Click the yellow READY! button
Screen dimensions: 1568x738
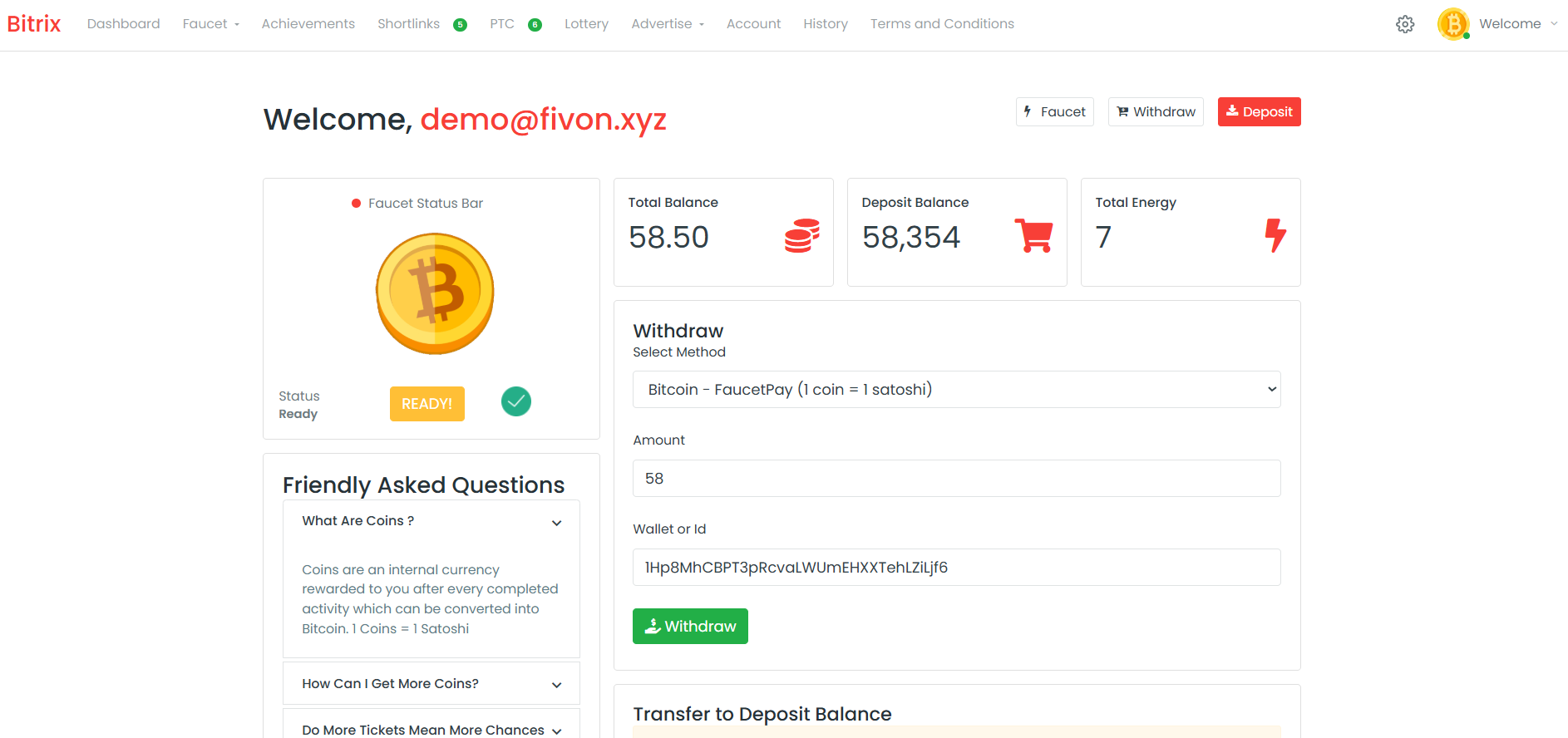pyautogui.click(x=427, y=404)
